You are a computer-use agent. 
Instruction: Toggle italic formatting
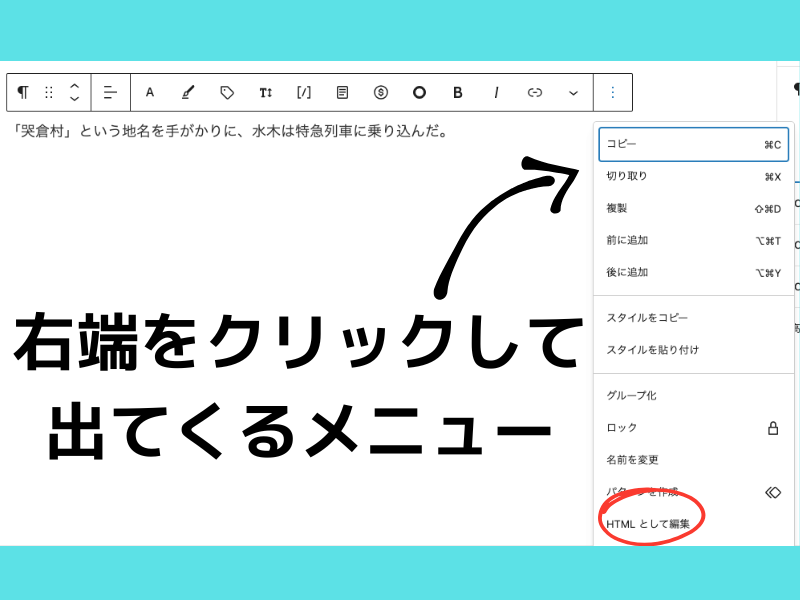click(x=496, y=92)
